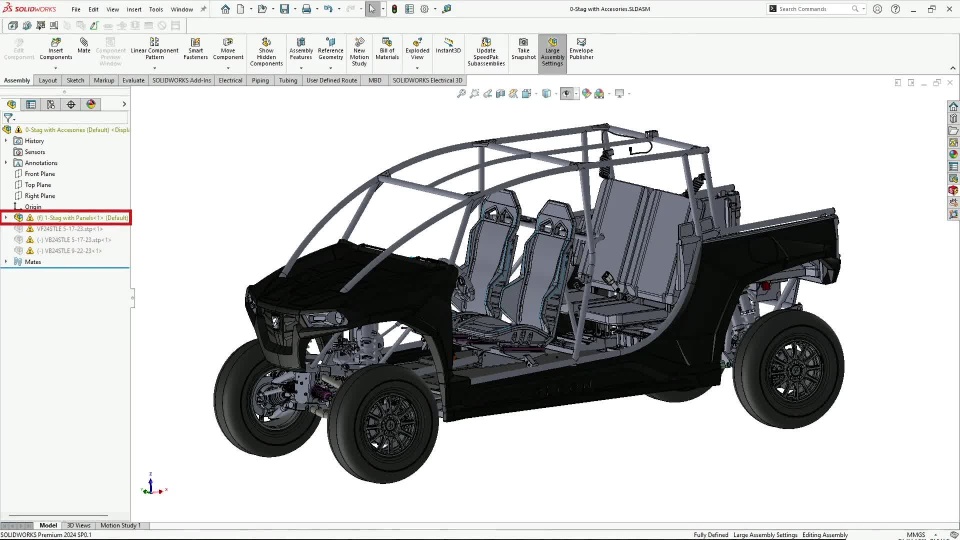The width and height of the screenshot is (960, 540).
Task: Open Exploded View dropdown arrow
Action: point(417,67)
